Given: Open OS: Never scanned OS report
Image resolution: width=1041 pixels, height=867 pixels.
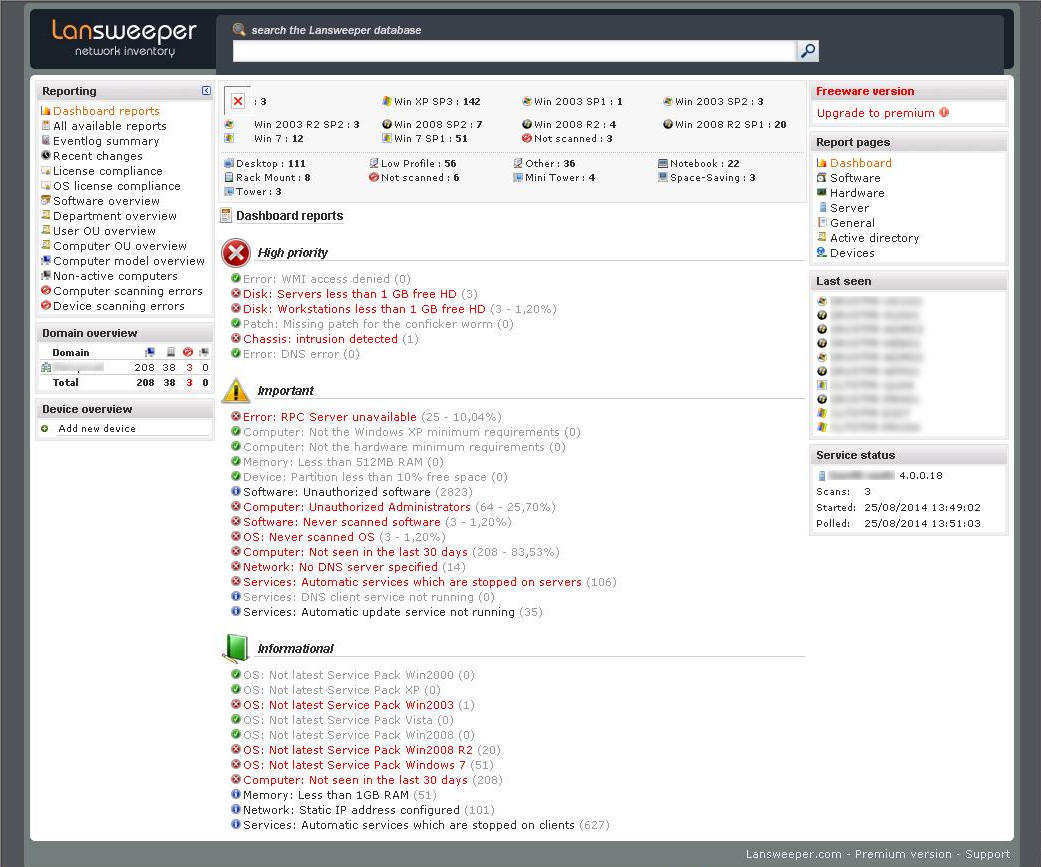Looking at the screenshot, I should (308, 538).
